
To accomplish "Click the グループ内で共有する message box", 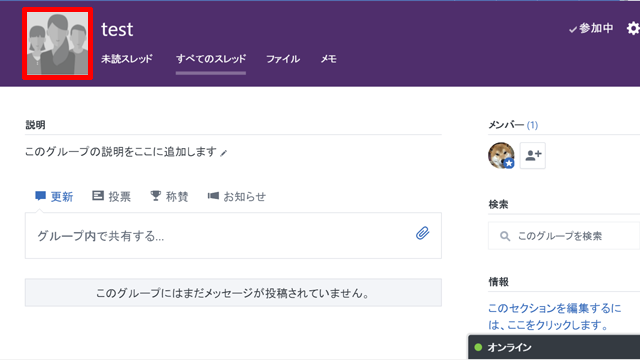I will pyautogui.click(x=233, y=236).
